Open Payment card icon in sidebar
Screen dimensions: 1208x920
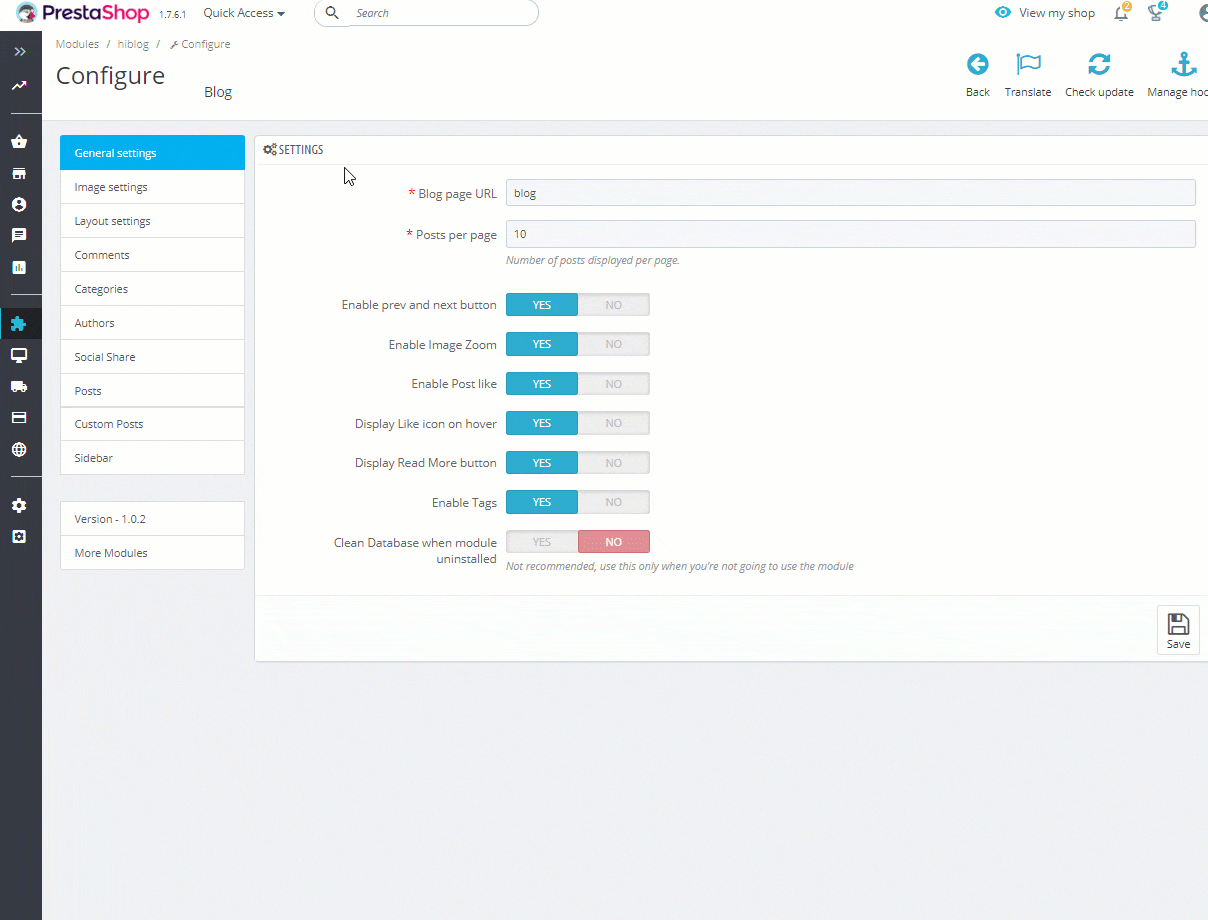pos(19,417)
